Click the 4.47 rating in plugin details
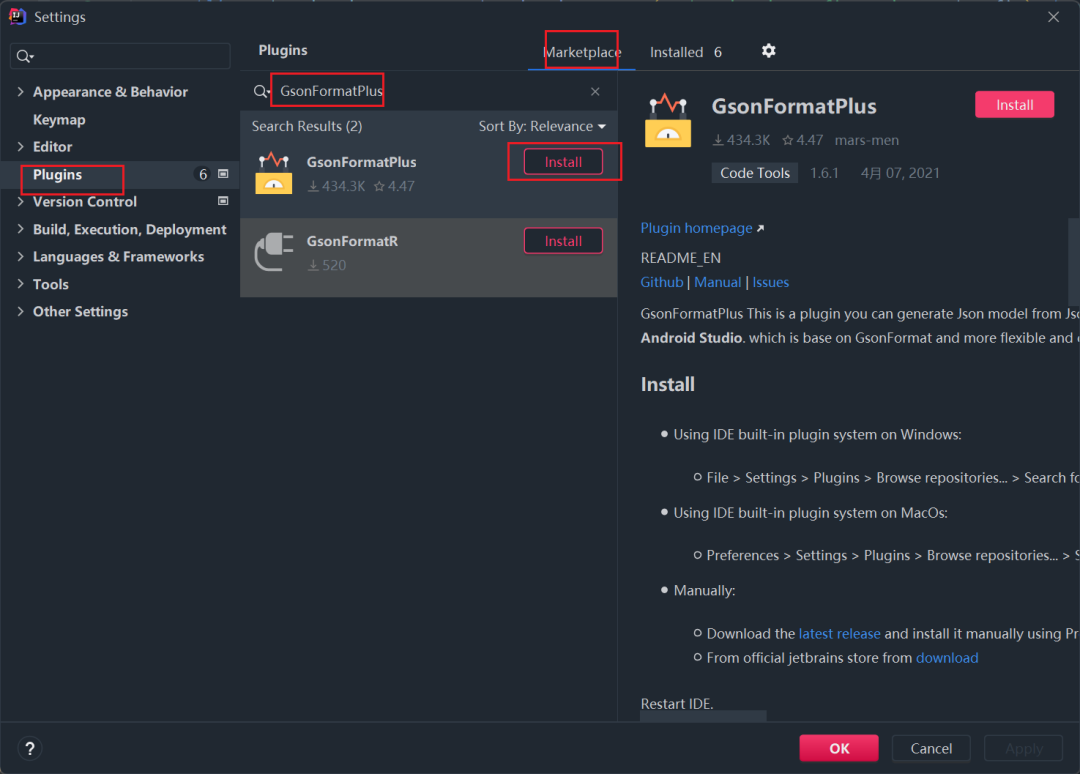The width and height of the screenshot is (1080, 774). pos(802,140)
